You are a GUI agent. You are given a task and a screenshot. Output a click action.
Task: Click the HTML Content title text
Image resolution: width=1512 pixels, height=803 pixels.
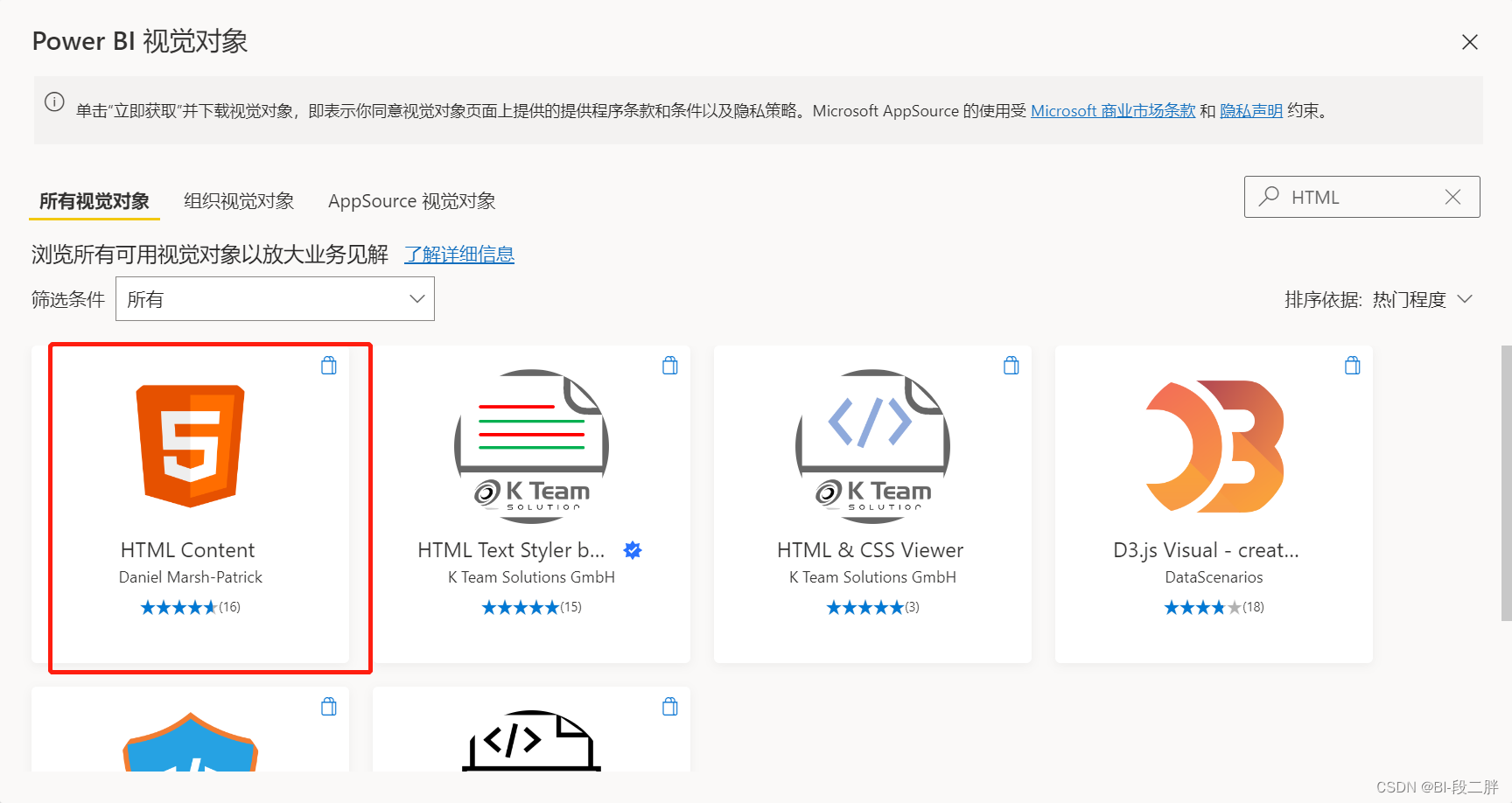pyautogui.click(x=188, y=550)
